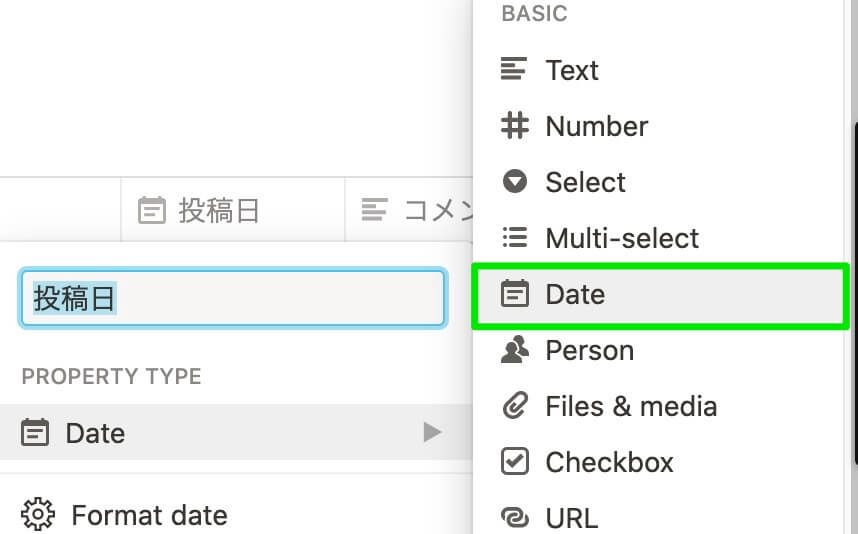Click the PROPERTY TYPE section label
This screenshot has width=858, height=534.
coord(112,376)
